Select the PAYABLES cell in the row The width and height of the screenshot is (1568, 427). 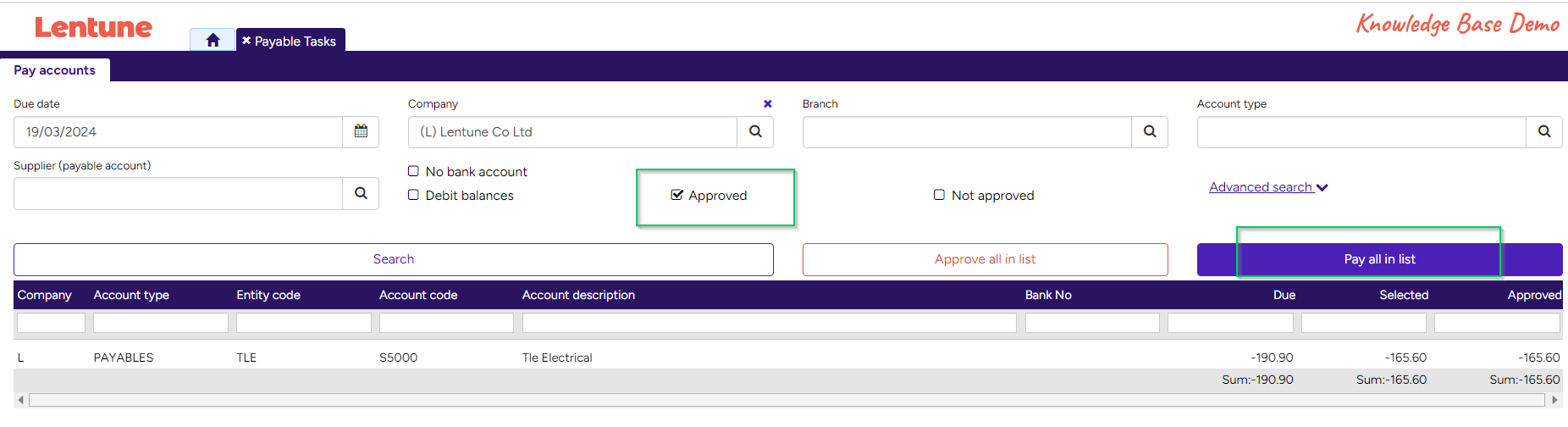(124, 358)
